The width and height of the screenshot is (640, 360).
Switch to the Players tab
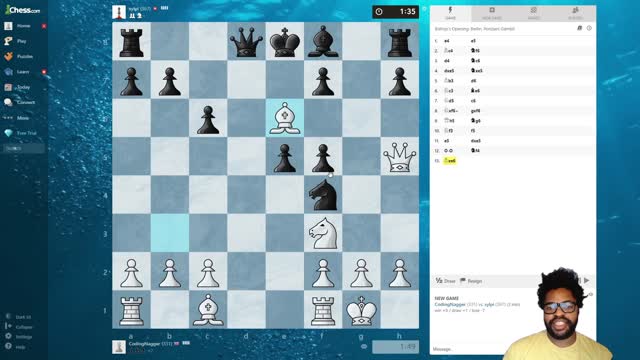coord(575,13)
